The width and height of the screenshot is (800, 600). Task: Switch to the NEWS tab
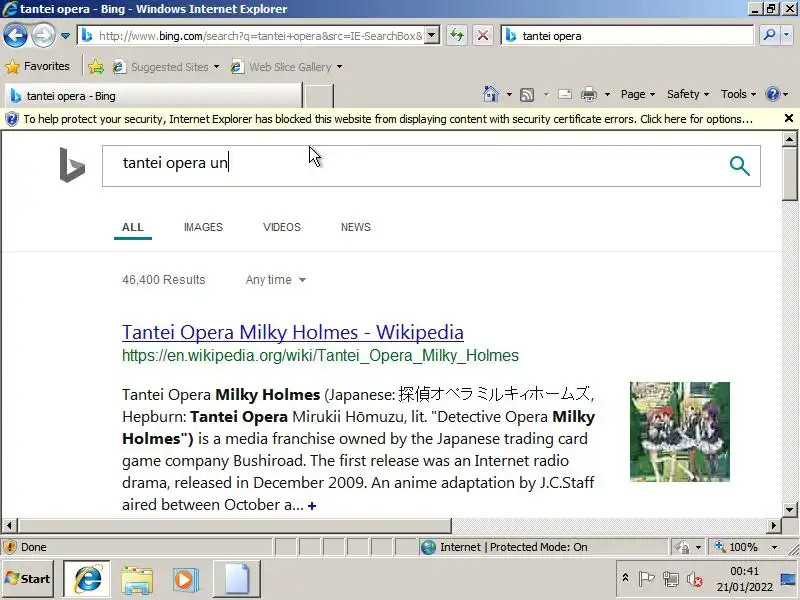[x=356, y=228]
